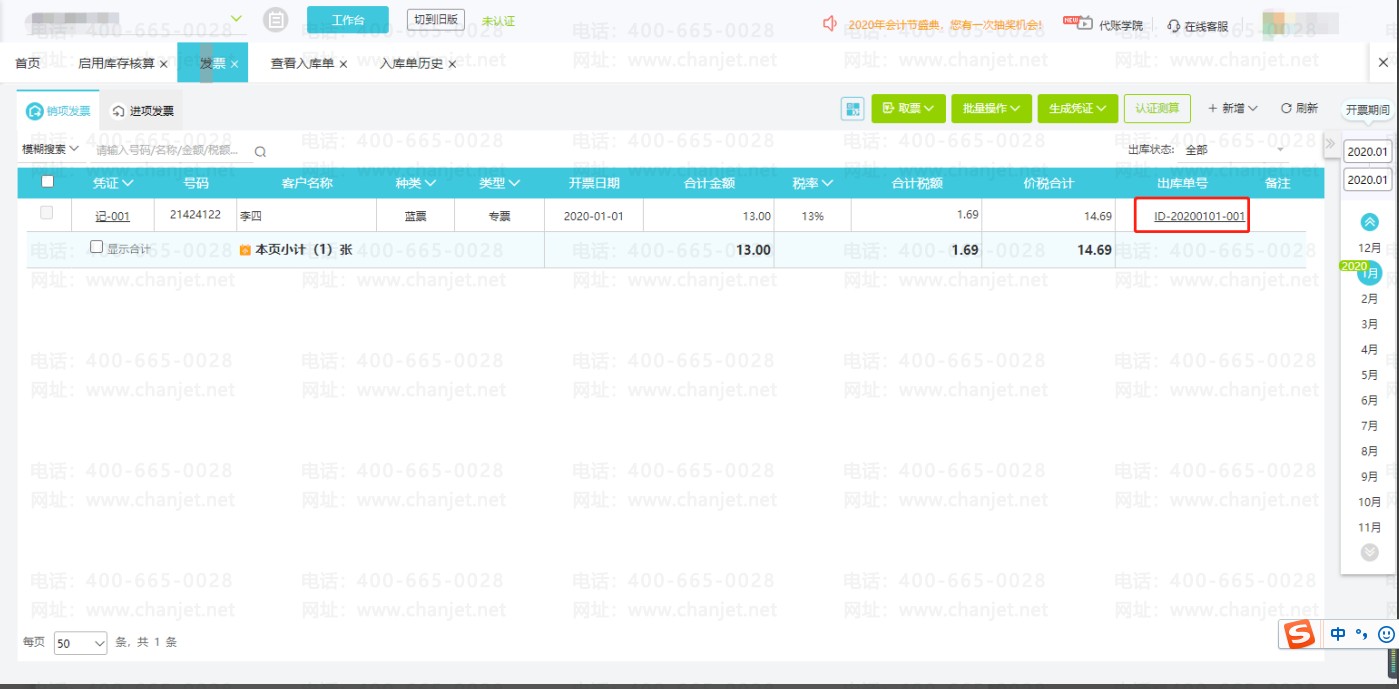1399x689 pixels.
Task: Tick the select-all checkbox in table header
Action: [x=47, y=182]
